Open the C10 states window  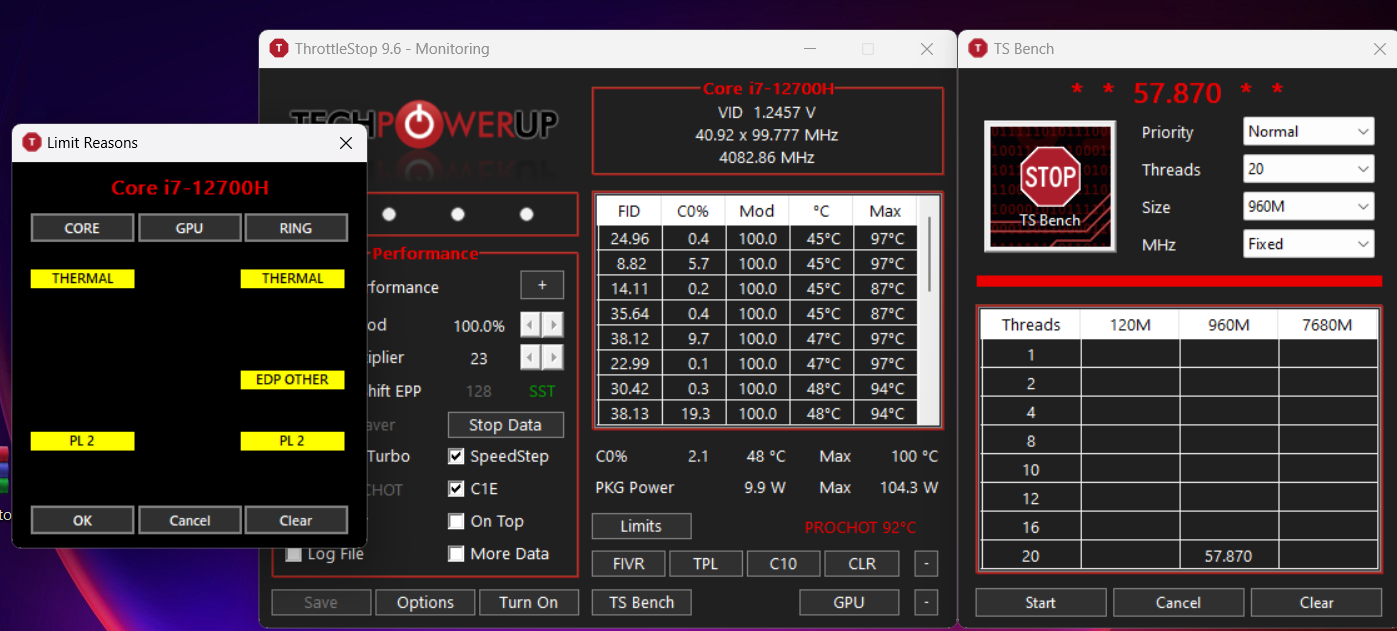783,564
